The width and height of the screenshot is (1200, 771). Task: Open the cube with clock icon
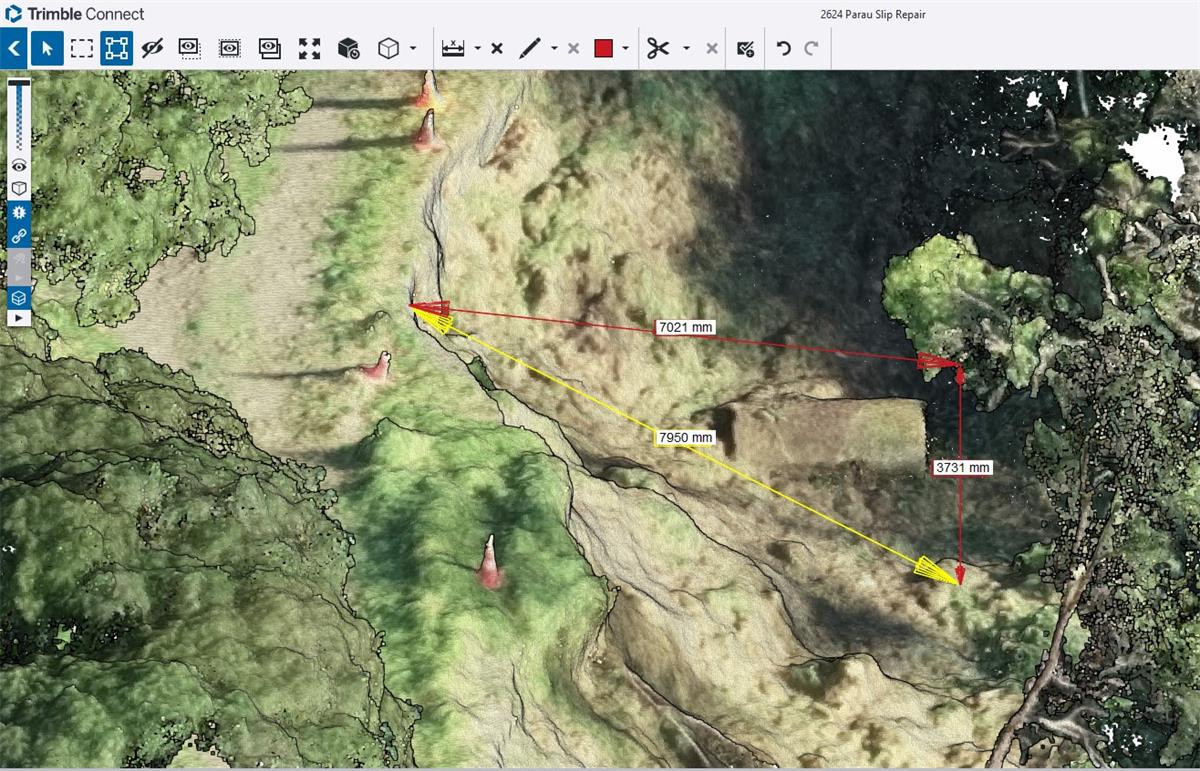pyautogui.click(x=348, y=48)
